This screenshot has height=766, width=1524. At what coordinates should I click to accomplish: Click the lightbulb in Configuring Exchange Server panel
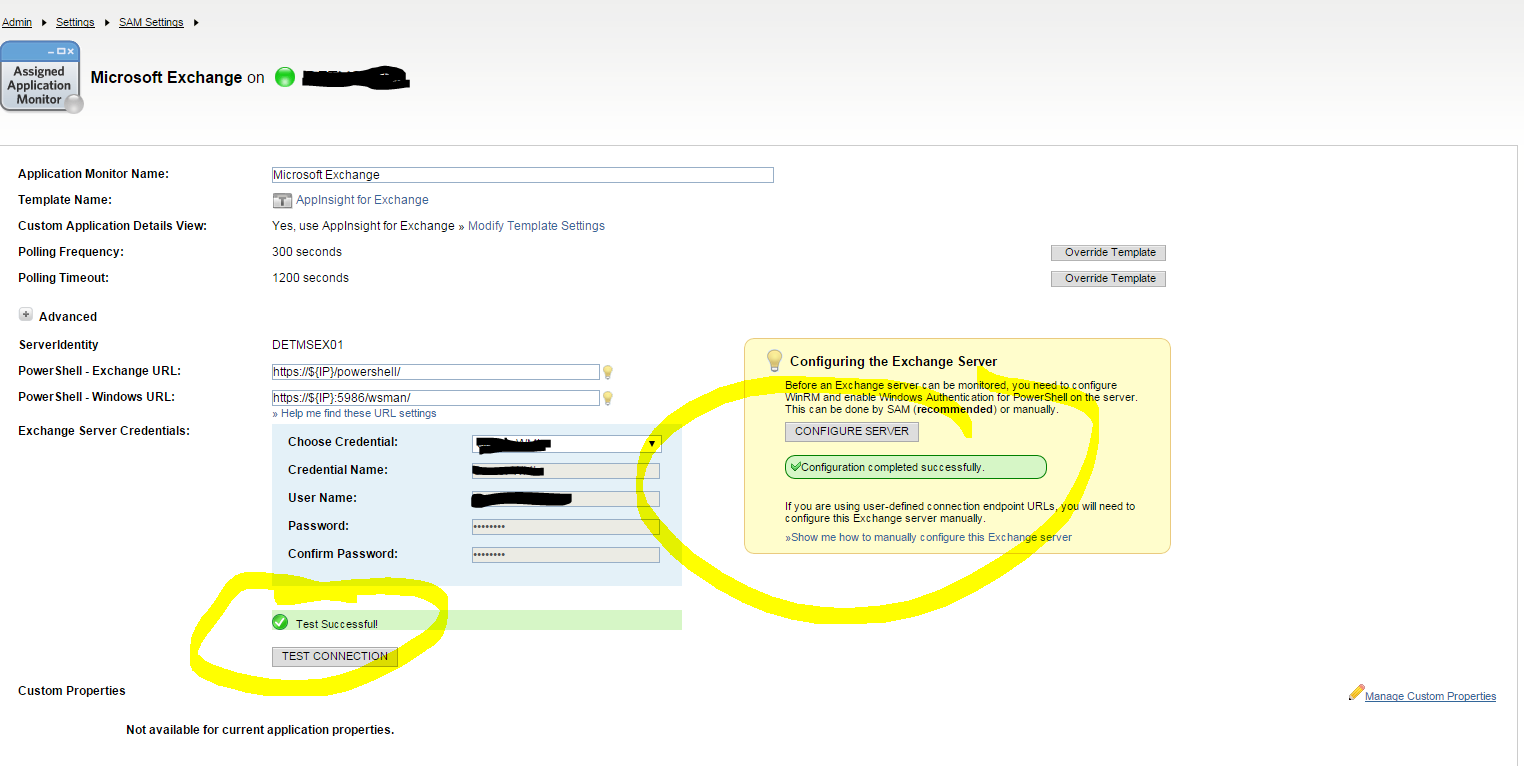pyautogui.click(x=774, y=359)
